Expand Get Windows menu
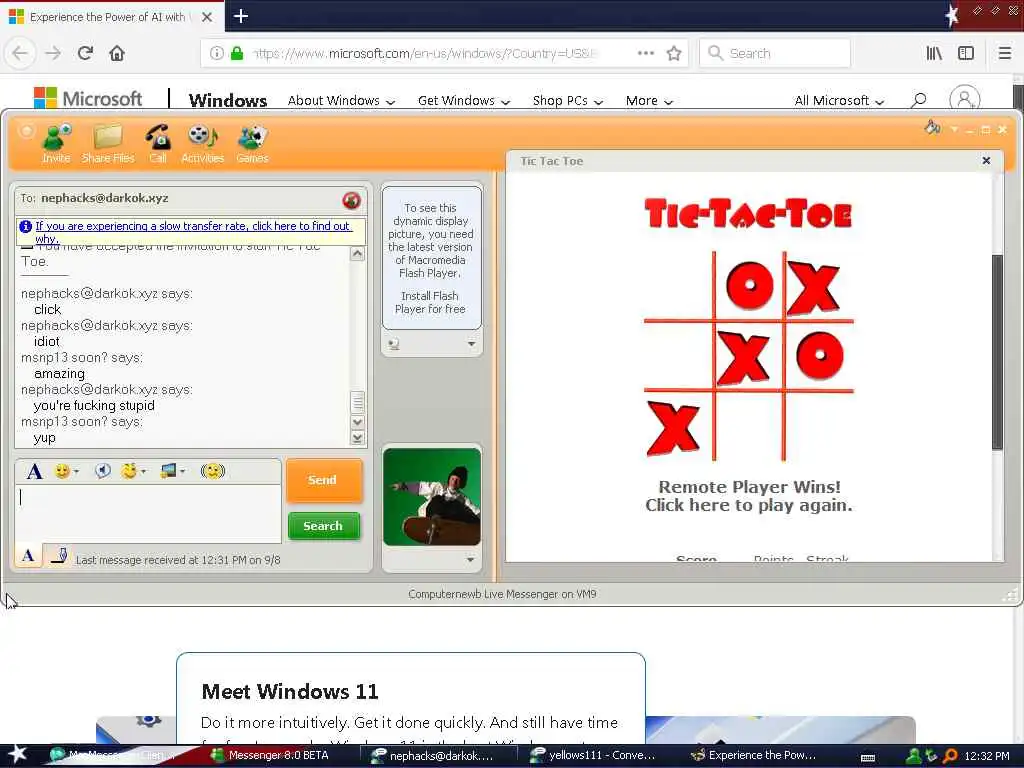This screenshot has height=768, width=1024. coord(463,101)
